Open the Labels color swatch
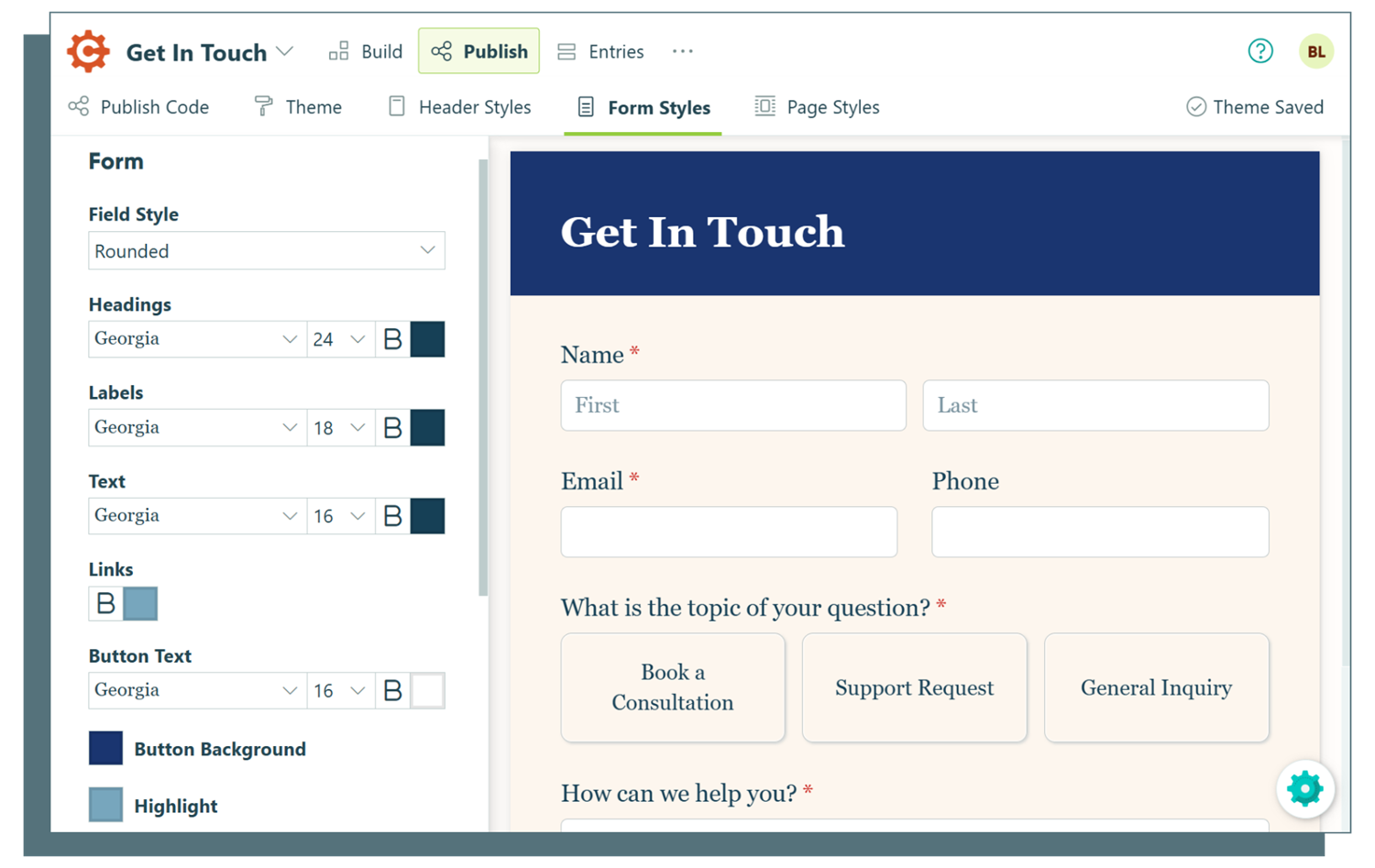The height and width of the screenshot is (868, 1375). click(x=428, y=427)
